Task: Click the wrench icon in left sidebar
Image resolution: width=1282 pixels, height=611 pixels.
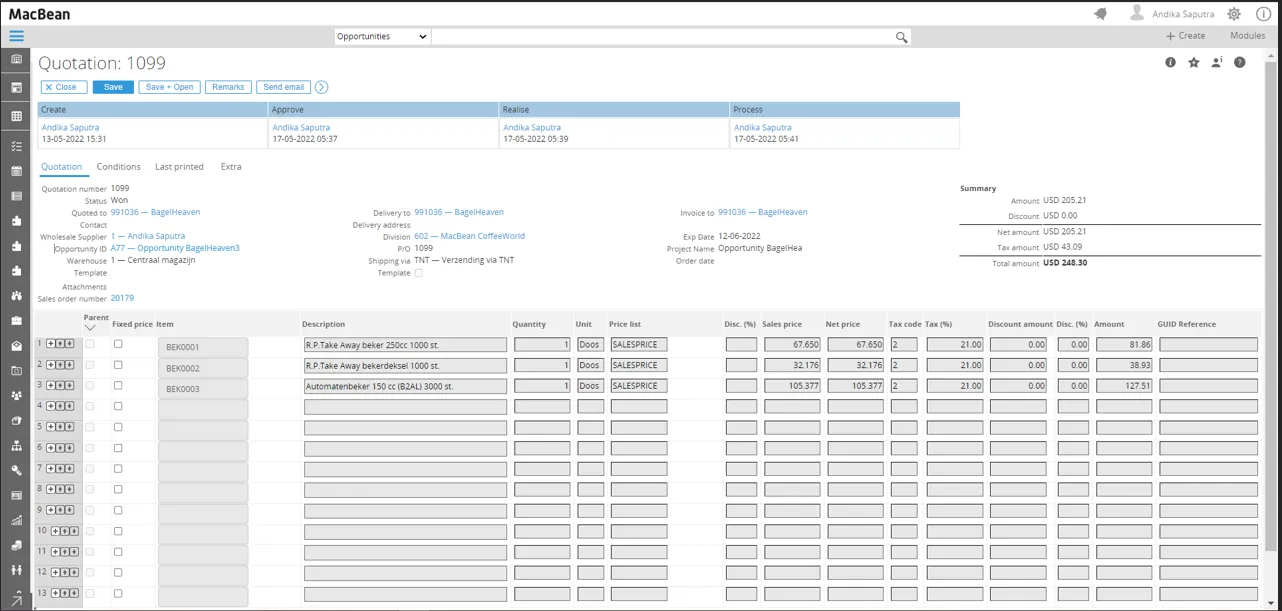Action: (x=16, y=470)
